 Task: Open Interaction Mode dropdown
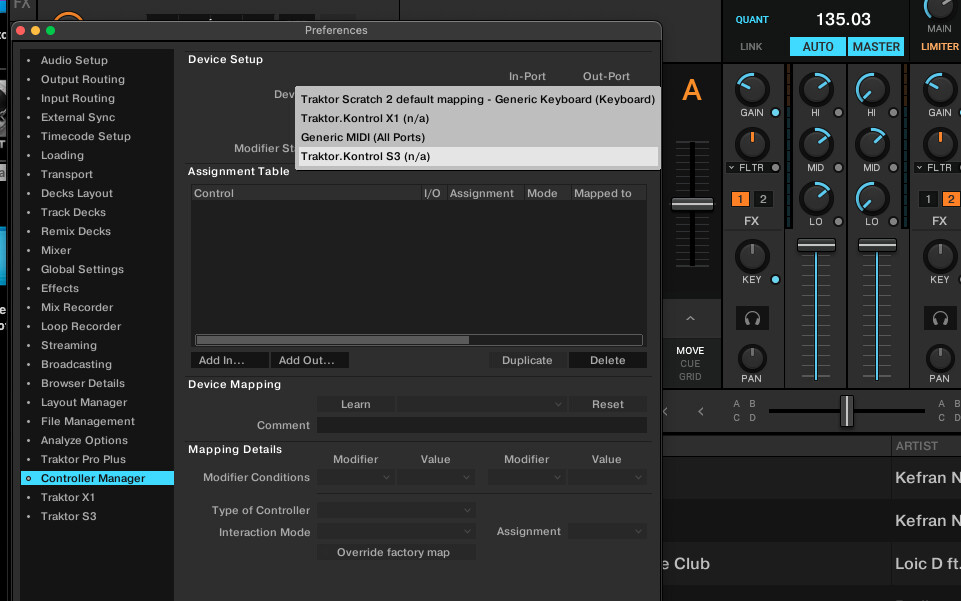click(397, 532)
